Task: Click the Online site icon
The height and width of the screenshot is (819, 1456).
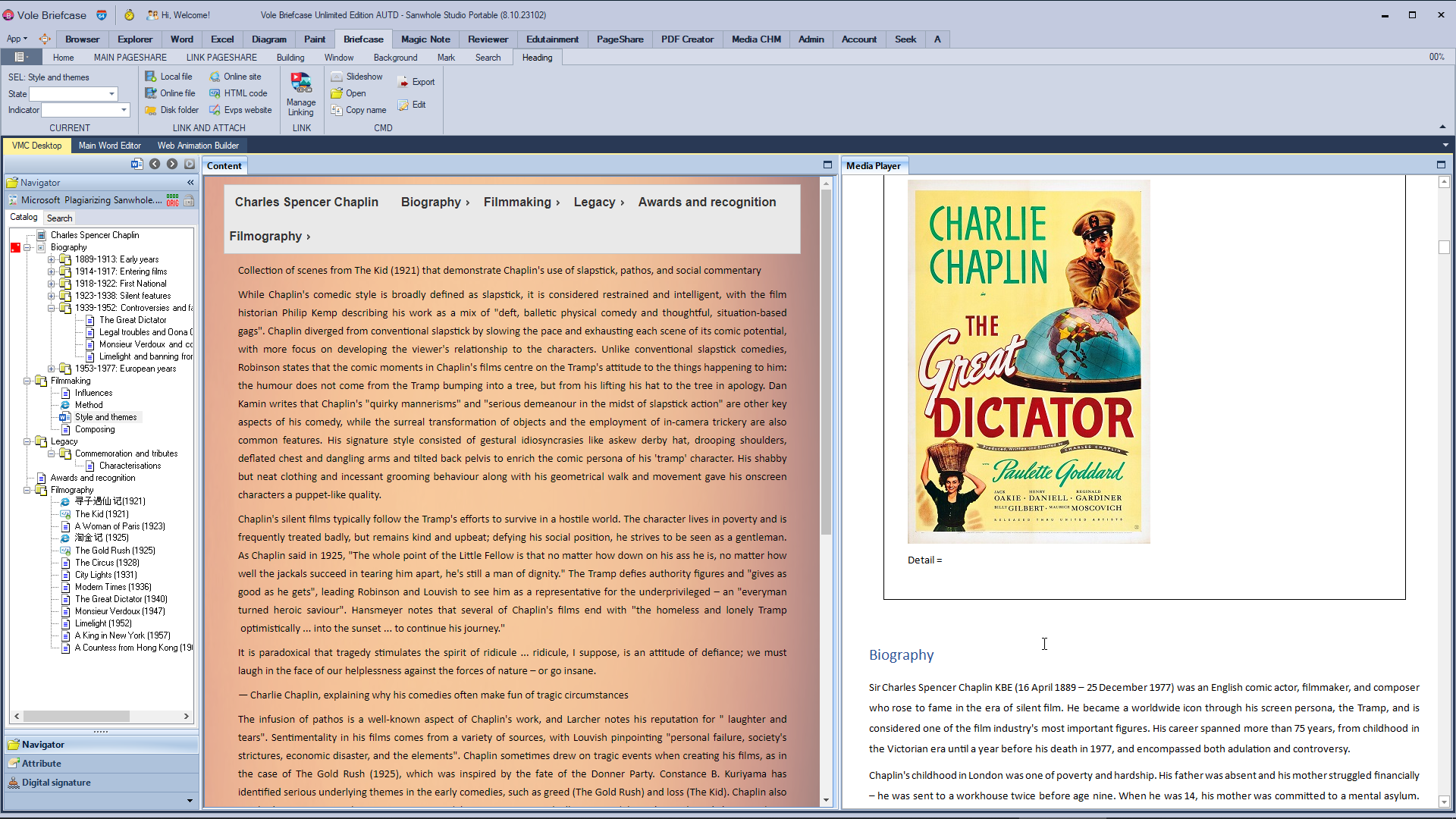Action: 215,77
